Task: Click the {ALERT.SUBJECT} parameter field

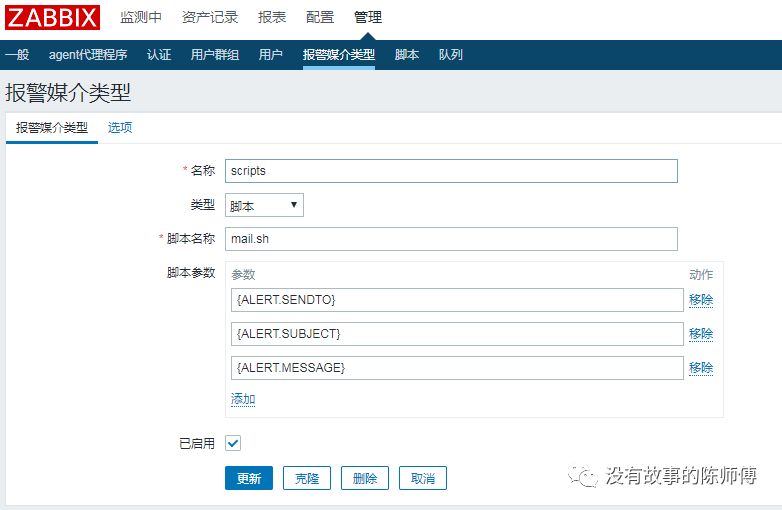Action: (x=457, y=334)
